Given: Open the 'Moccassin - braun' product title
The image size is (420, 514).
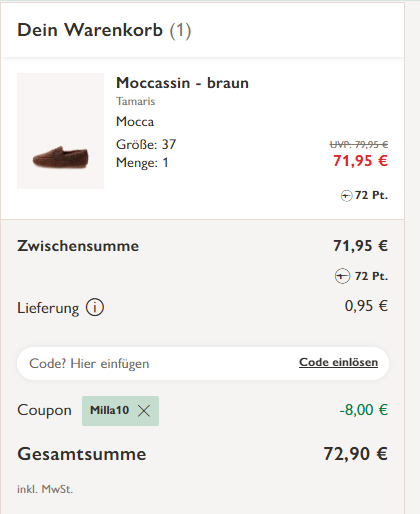Looking at the screenshot, I should (182, 83).
